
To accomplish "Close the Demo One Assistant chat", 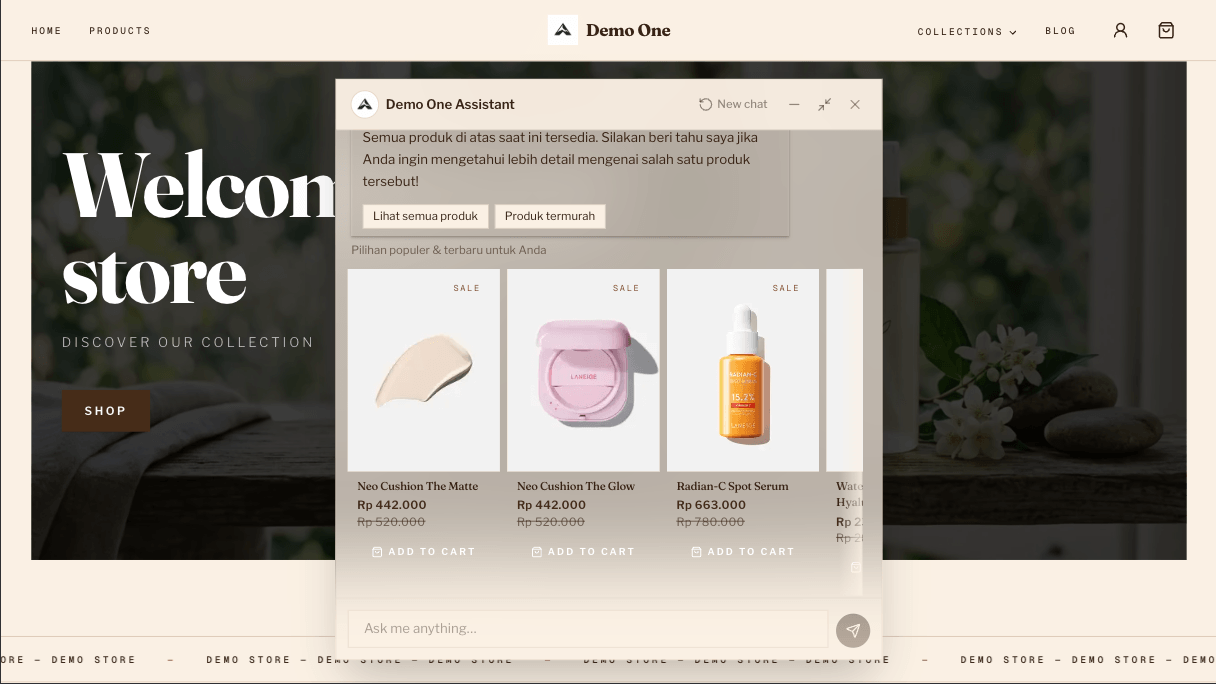I will [855, 104].
